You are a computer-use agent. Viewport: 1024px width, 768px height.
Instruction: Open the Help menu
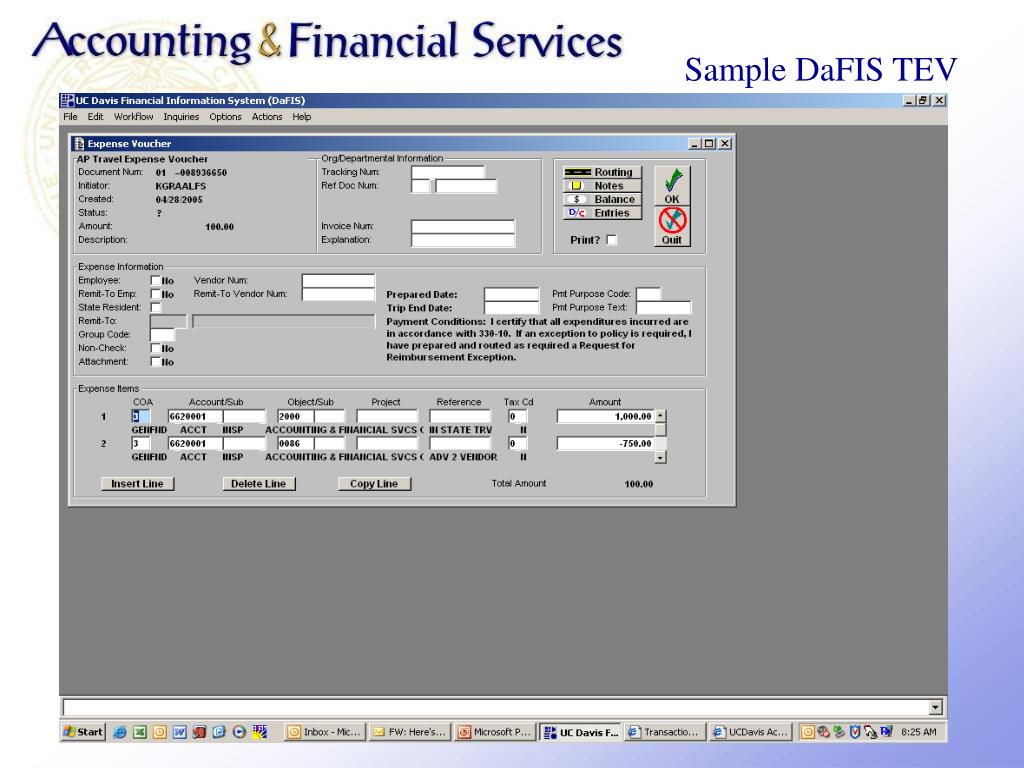[x=302, y=117]
